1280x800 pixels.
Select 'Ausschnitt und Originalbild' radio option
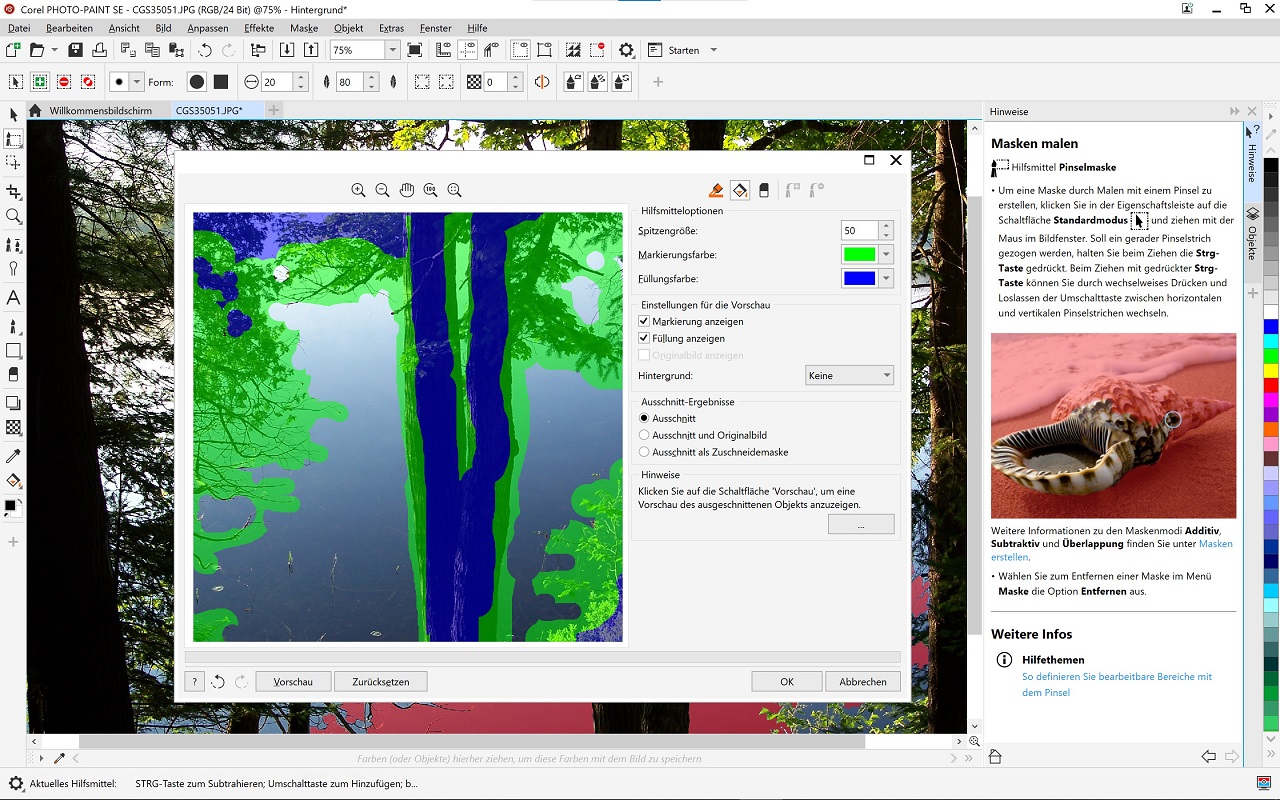pos(645,435)
